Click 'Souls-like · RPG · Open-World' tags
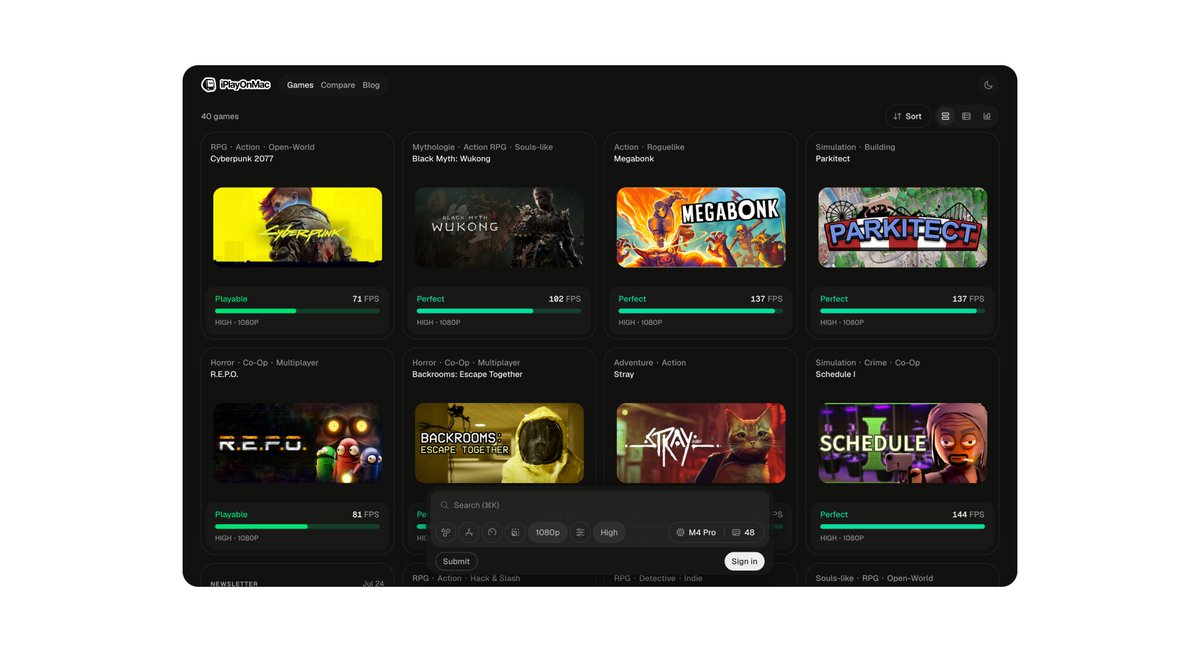This screenshot has width=1200, height=652. 874,578
